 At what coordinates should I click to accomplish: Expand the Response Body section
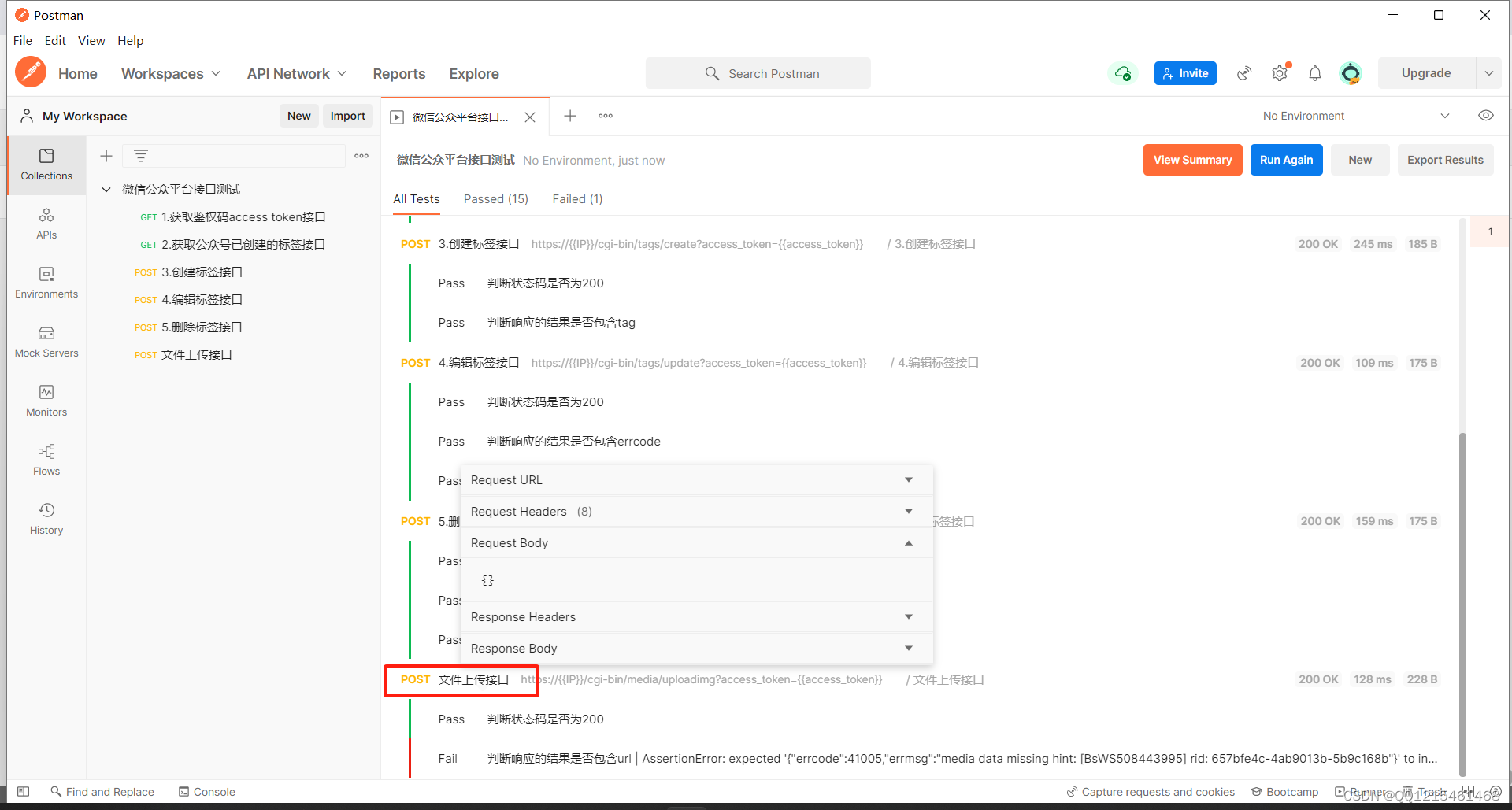click(697, 649)
